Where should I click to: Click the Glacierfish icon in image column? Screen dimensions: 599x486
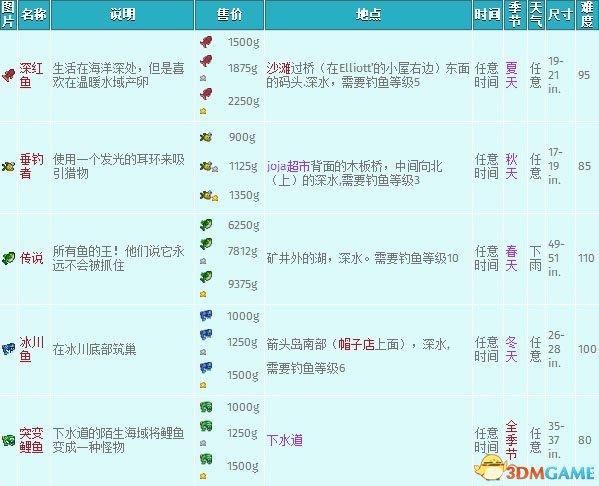[8, 349]
